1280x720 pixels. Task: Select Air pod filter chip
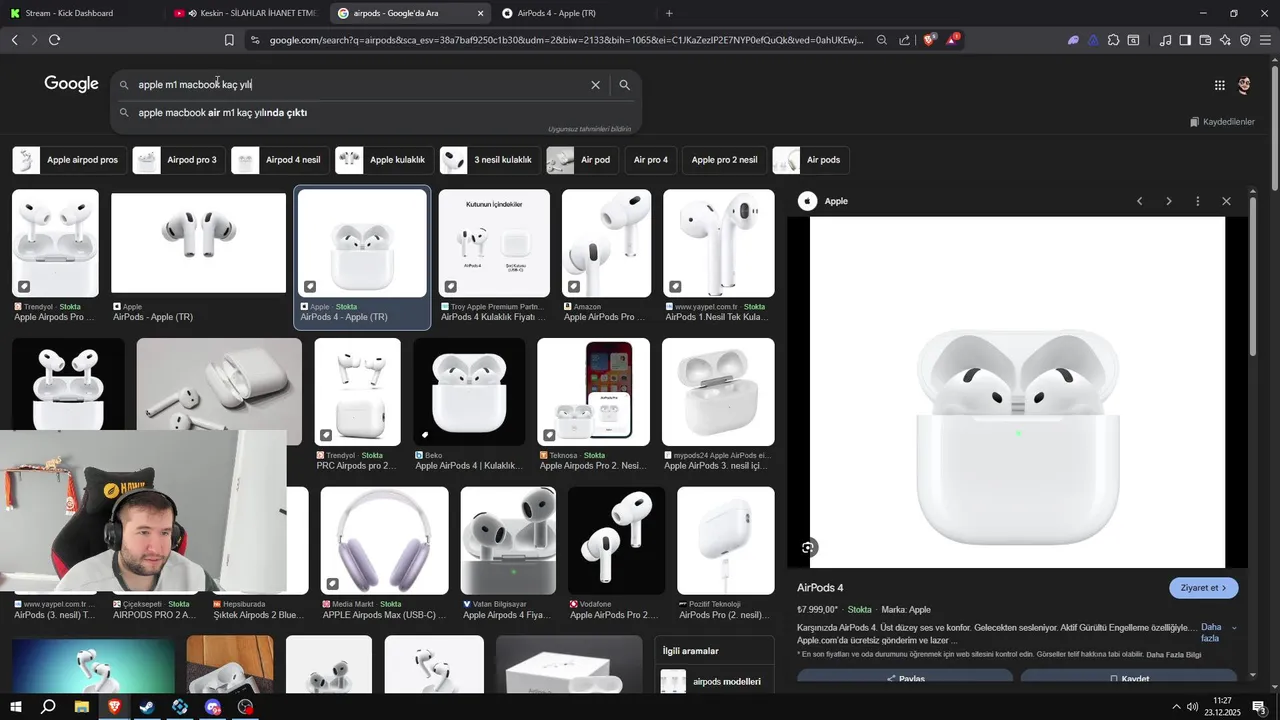click(582, 160)
